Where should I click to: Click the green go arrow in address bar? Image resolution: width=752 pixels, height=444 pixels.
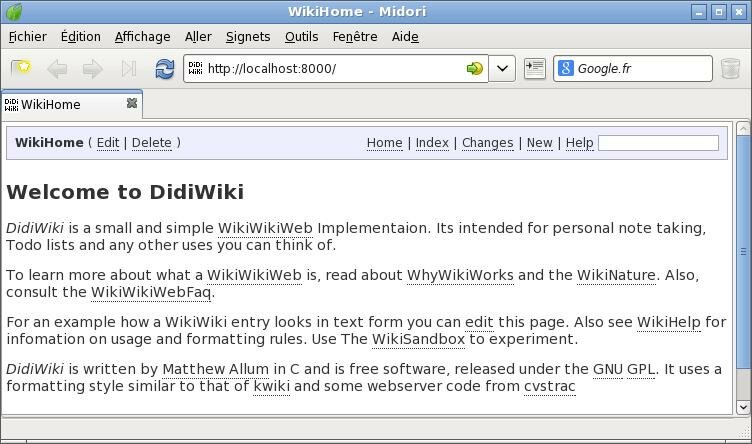coord(474,69)
